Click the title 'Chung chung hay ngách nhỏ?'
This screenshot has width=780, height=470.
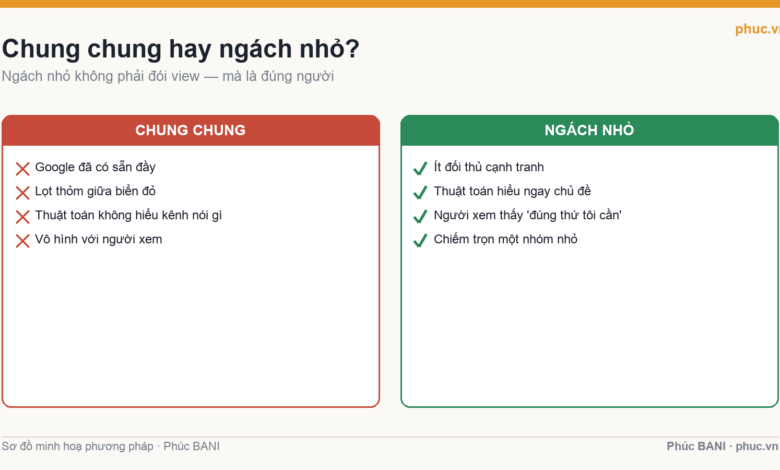pyautogui.click(x=181, y=49)
